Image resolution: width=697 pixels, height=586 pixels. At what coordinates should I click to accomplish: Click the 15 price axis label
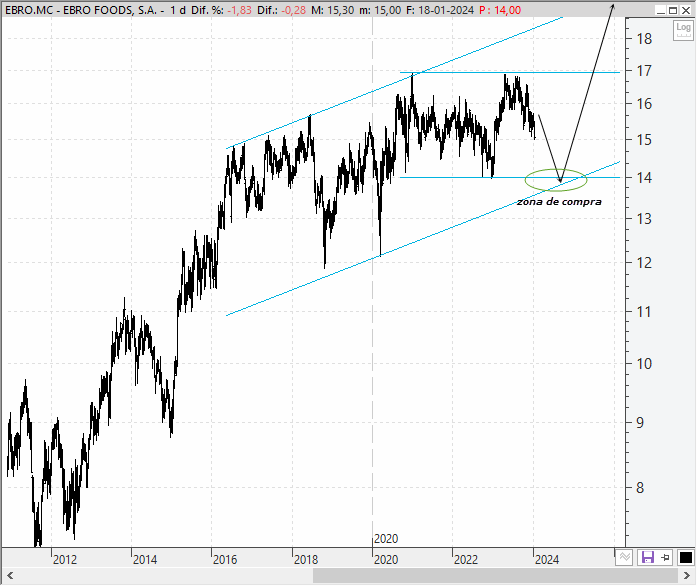644,140
